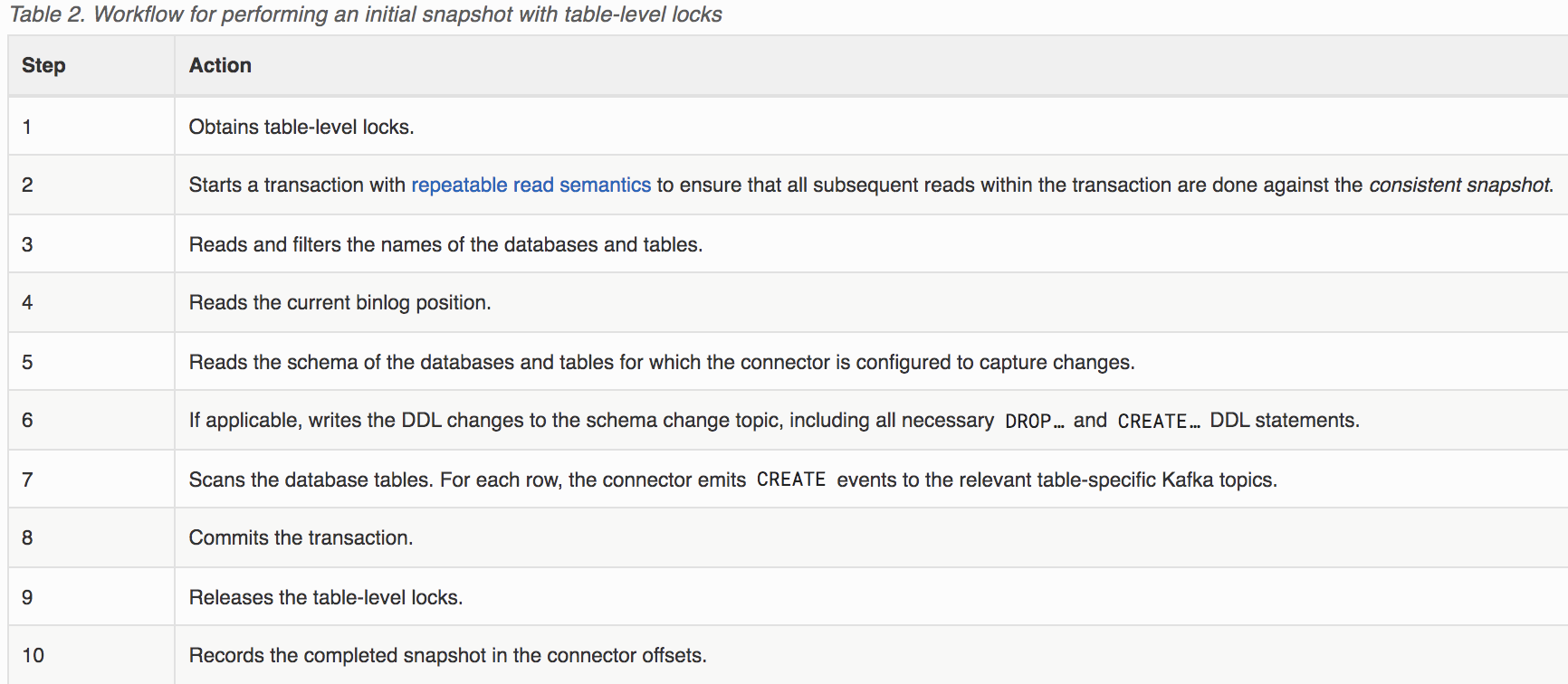
Task: Click the CREATE code text in step 7
Action: (x=791, y=480)
